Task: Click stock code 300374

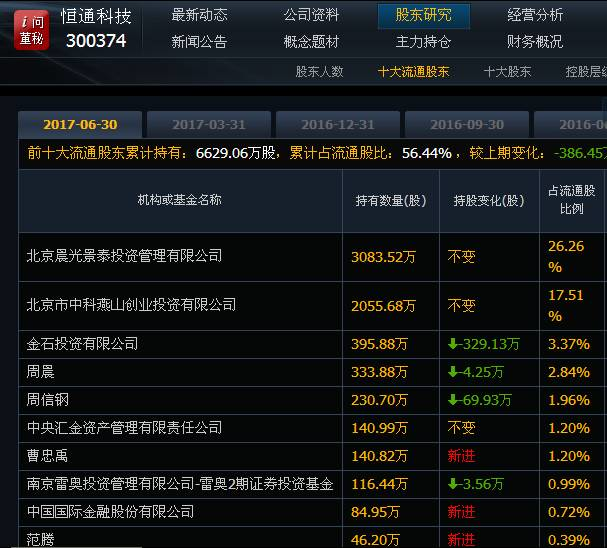Action: pyautogui.click(x=96, y=41)
